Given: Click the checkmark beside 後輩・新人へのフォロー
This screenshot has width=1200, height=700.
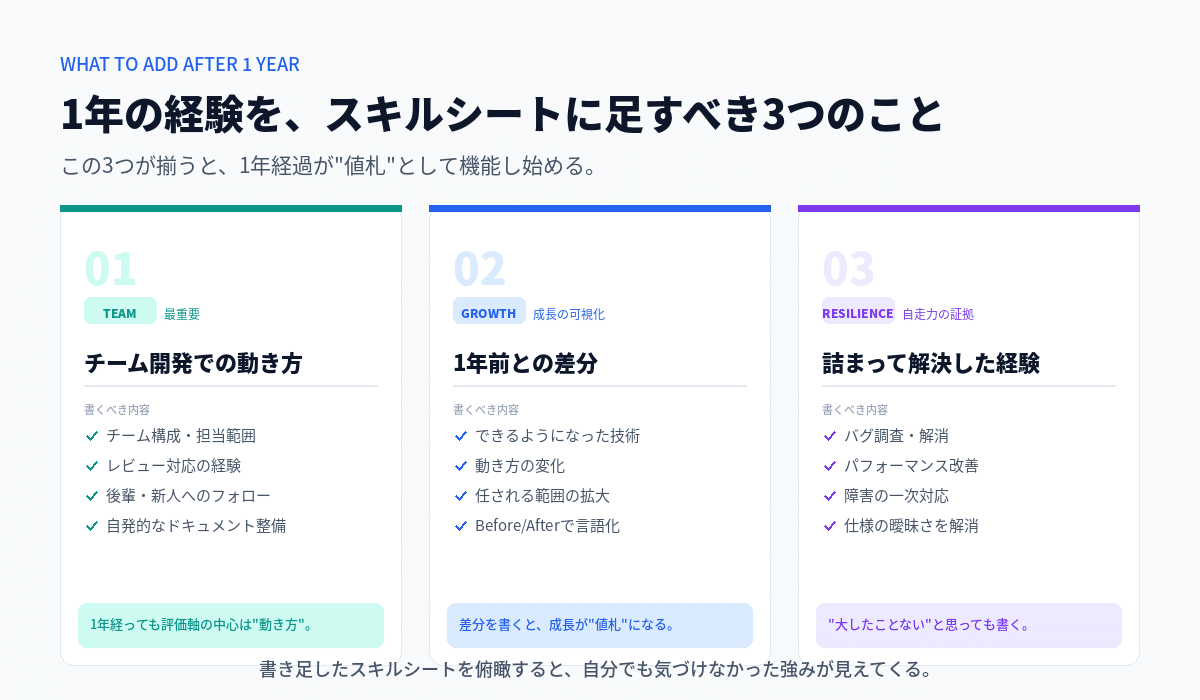Looking at the screenshot, I should tap(92, 496).
